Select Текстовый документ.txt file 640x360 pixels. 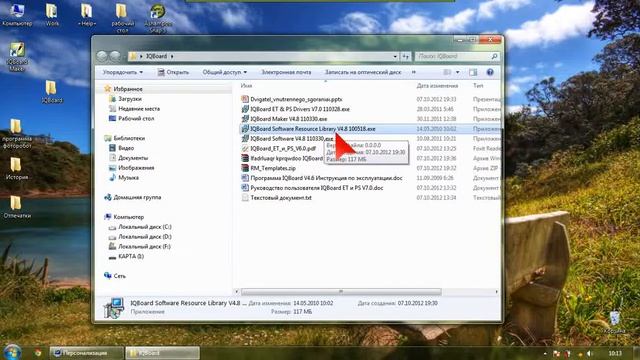pos(281,198)
